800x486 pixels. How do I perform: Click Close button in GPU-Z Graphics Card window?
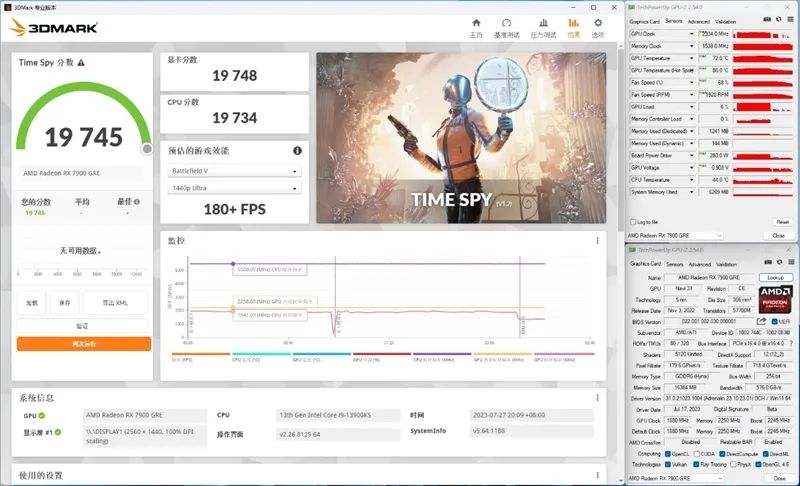click(779, 478)
